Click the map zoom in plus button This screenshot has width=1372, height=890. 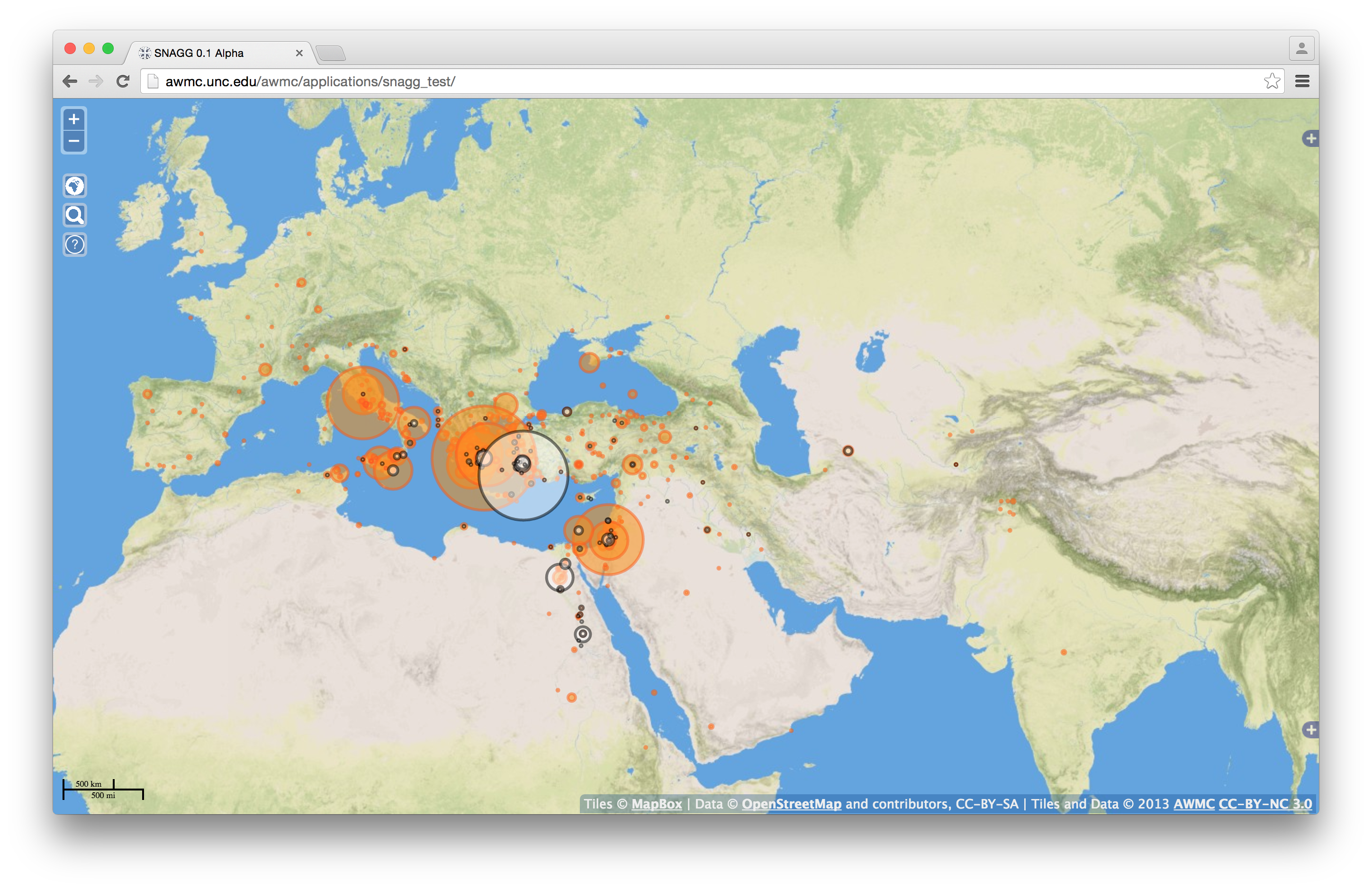tap(74, 119)
